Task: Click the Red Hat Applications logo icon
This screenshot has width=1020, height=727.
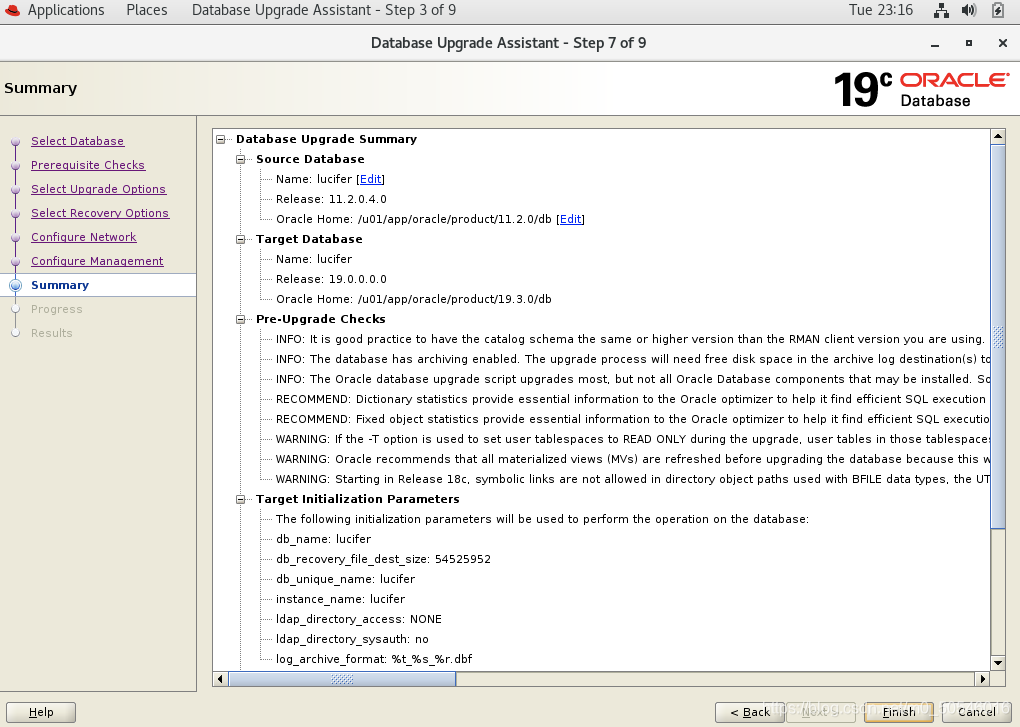Action: [x=12, y=10]
